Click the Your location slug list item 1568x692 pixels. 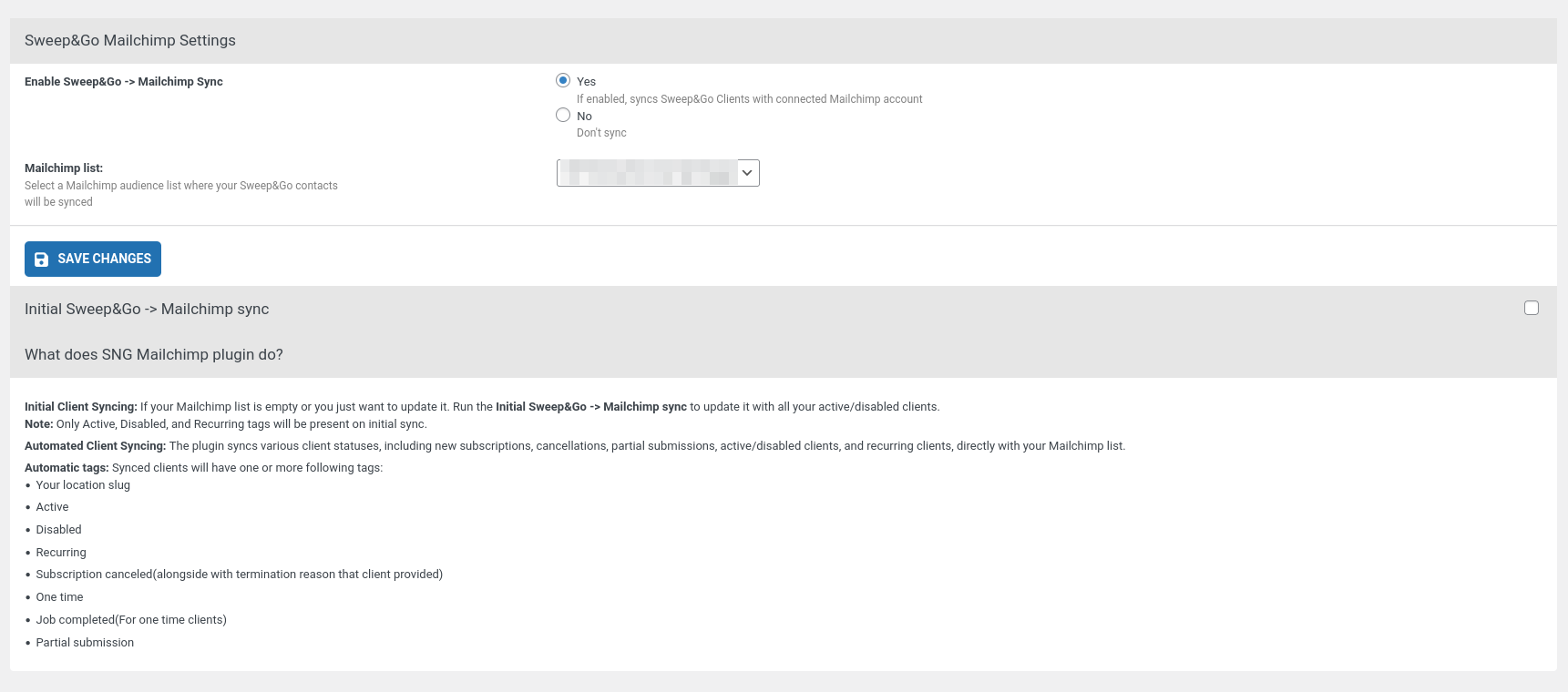click(x=83, y=485)
